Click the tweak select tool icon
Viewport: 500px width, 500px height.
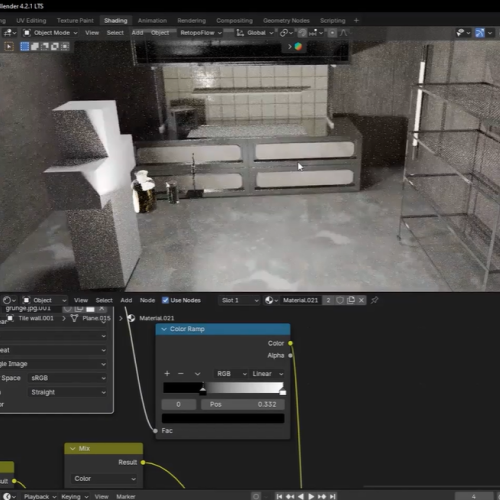pyautogui.click(x=9, y=46)
